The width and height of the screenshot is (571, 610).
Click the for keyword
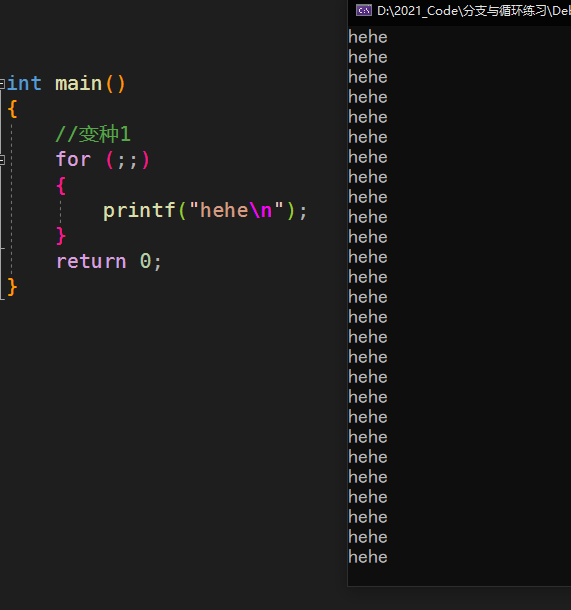click(73, 160)
